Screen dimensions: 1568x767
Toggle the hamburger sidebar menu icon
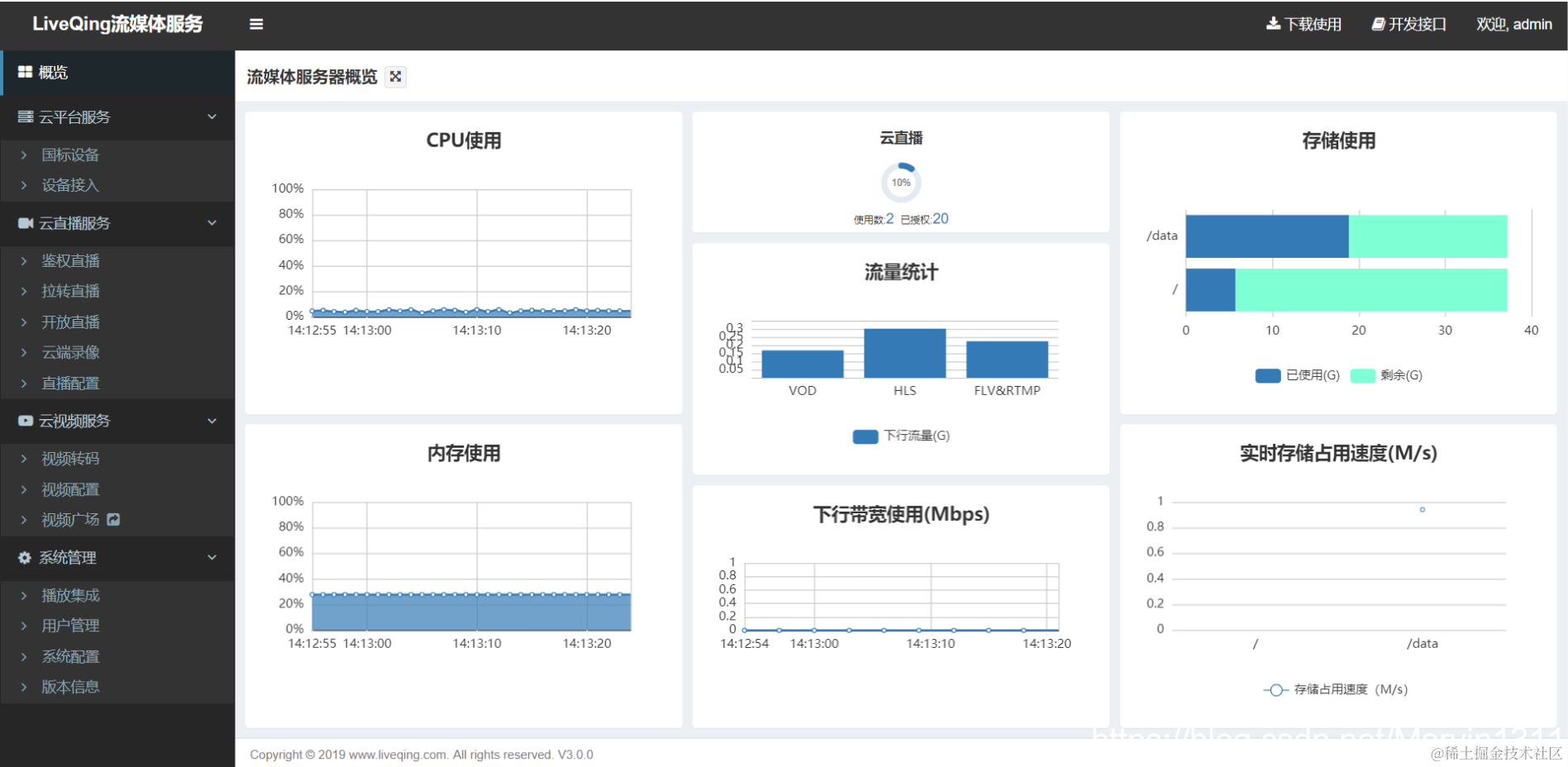pos(256,25)
